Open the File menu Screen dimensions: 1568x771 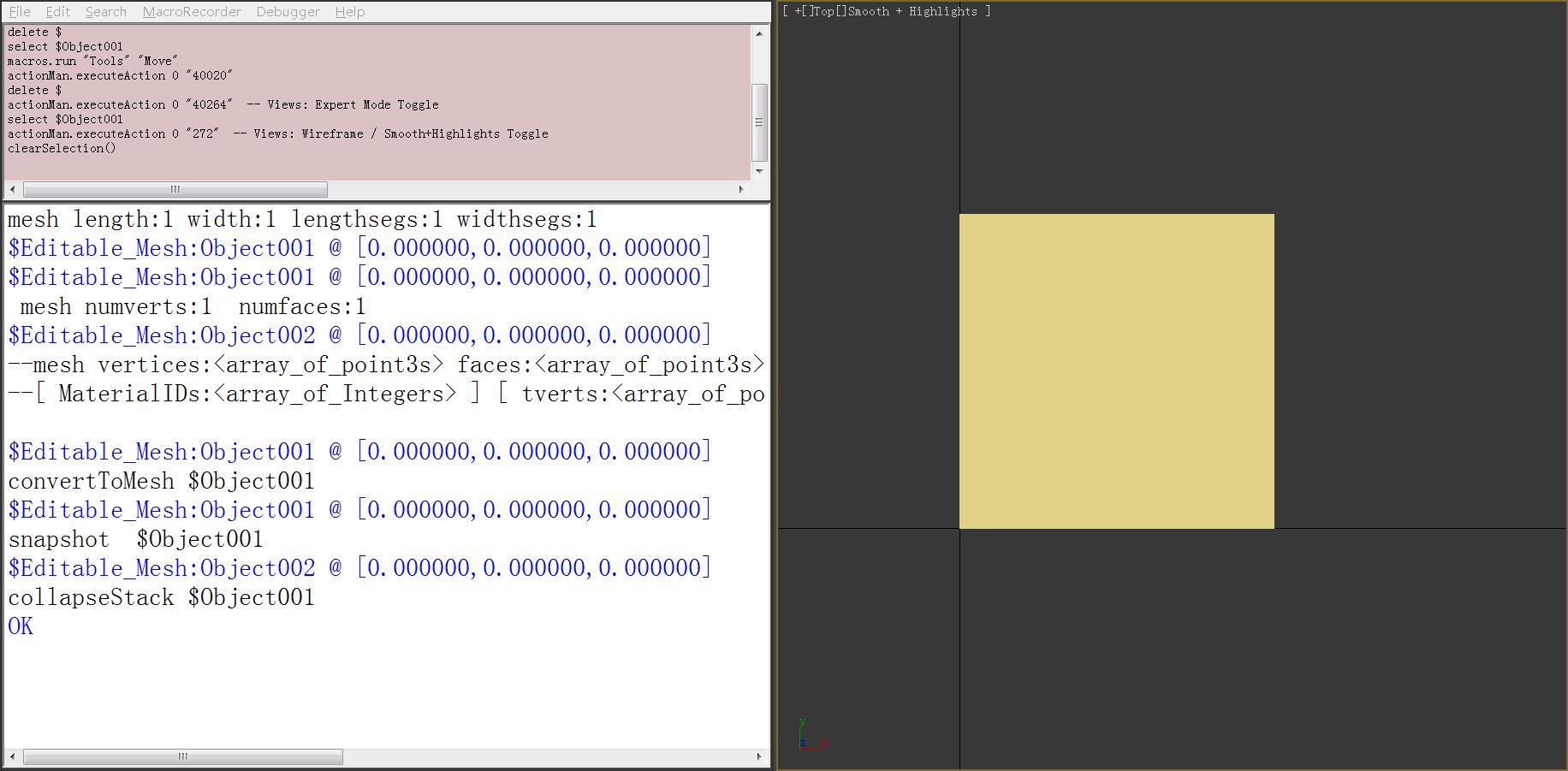click(x=19, y=11)
